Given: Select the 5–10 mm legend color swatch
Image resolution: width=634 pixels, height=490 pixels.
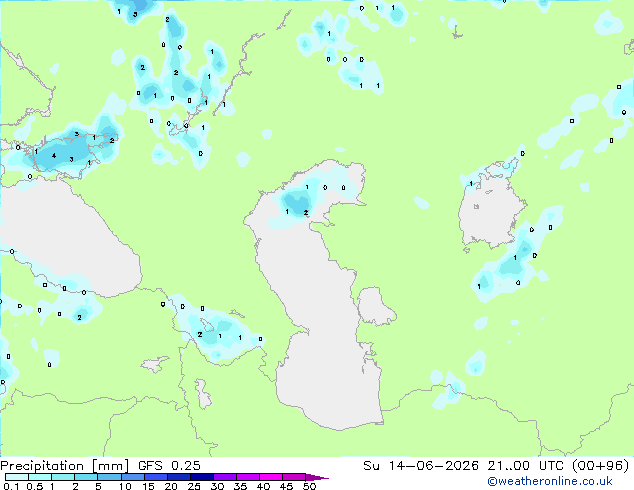Looking at the screenshot, I should [x=109, y=477].
